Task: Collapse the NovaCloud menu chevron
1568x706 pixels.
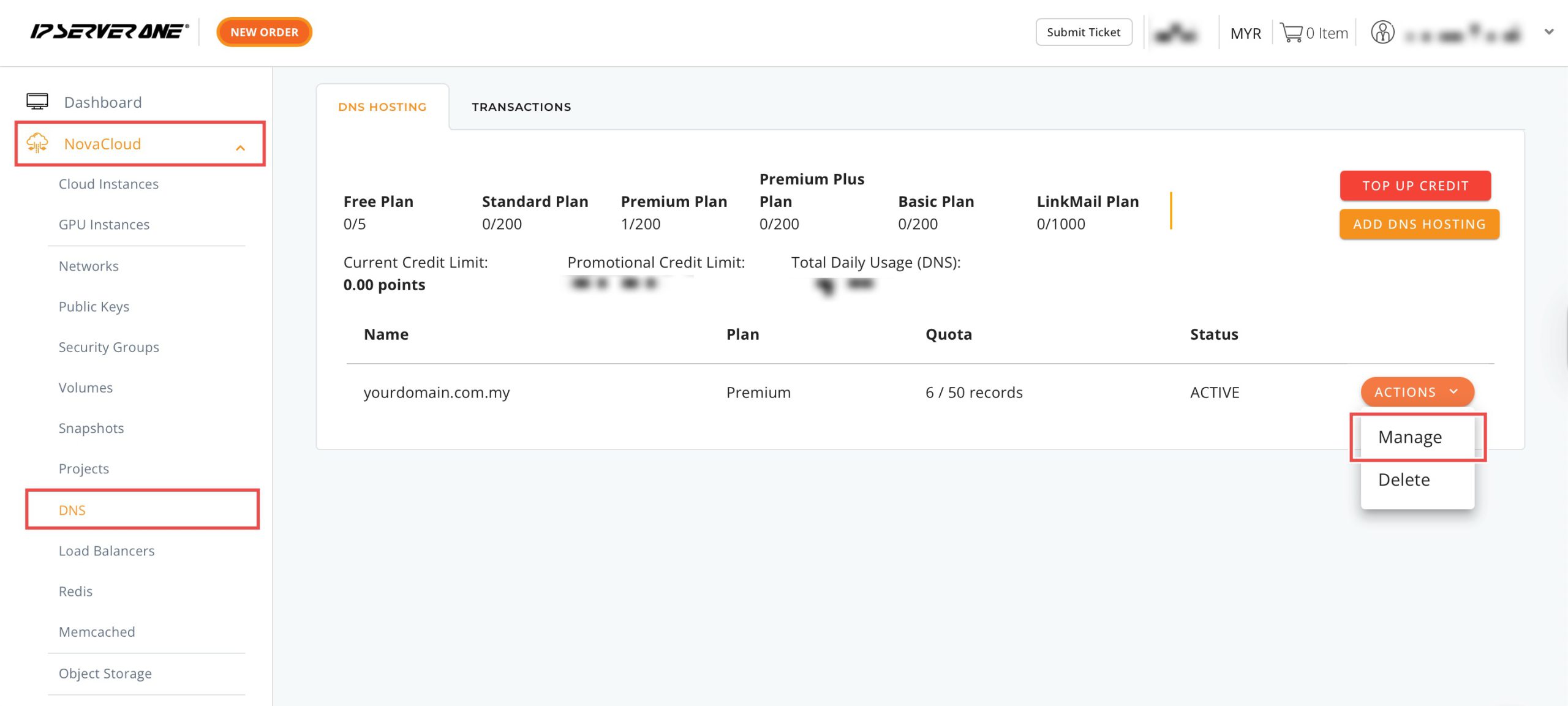Action: [240, 148]
